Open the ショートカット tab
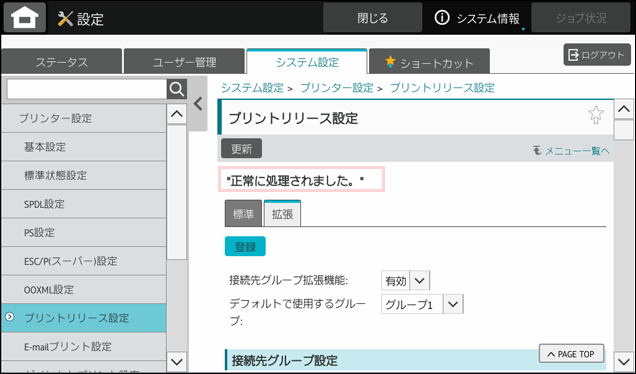Image resolution: width=636 pixels, height=374 pixels. pyautogui.click(x=430, y=62)
